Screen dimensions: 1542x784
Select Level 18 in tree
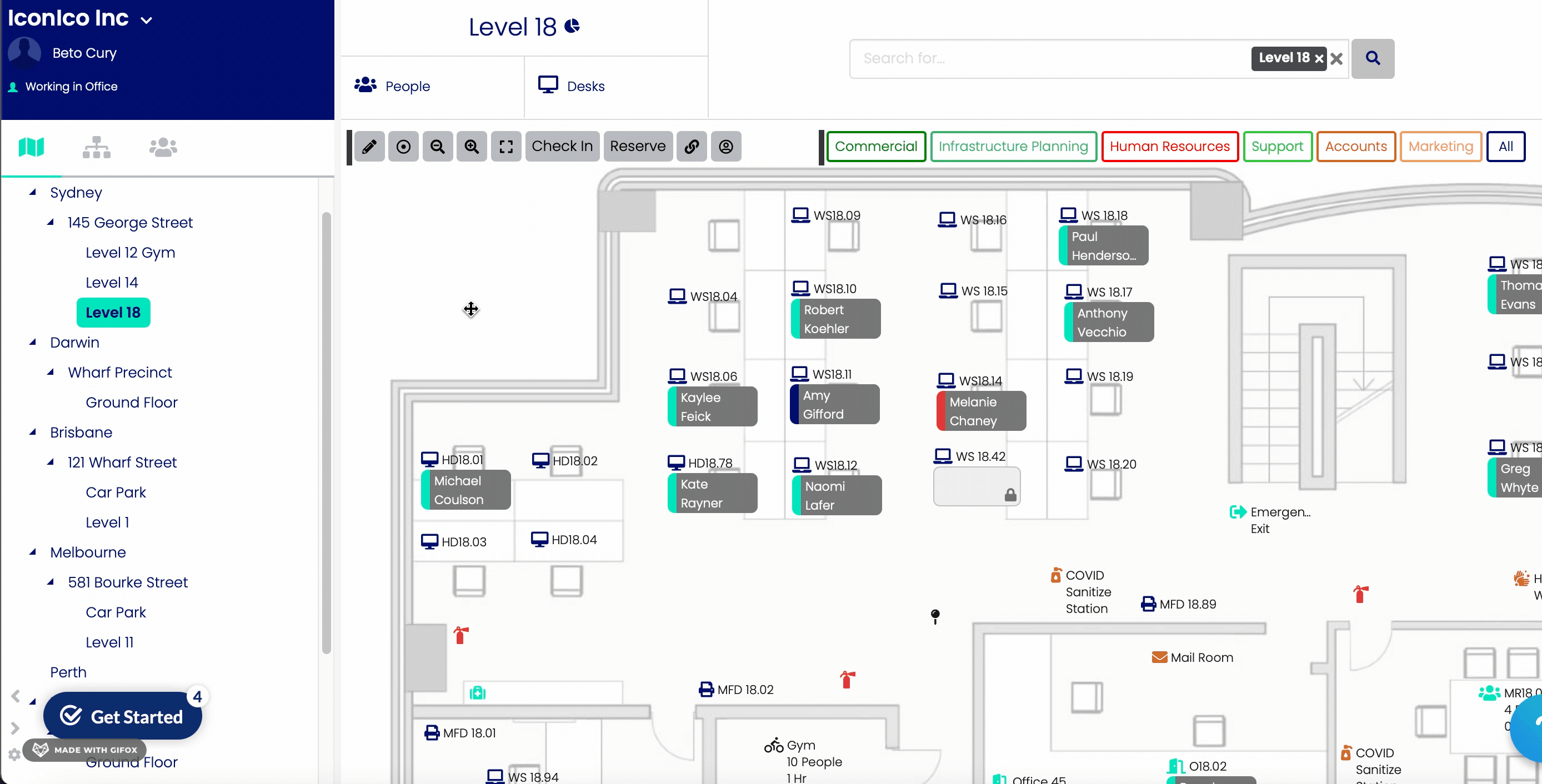113,313
